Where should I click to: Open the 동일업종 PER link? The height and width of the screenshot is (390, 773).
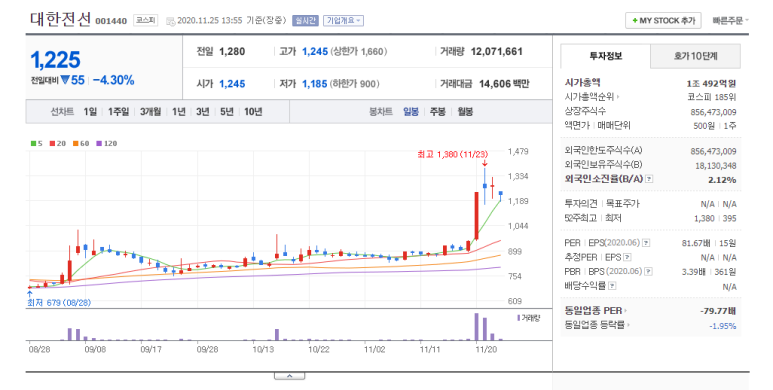pyautogui.click(x=596, y=311)
